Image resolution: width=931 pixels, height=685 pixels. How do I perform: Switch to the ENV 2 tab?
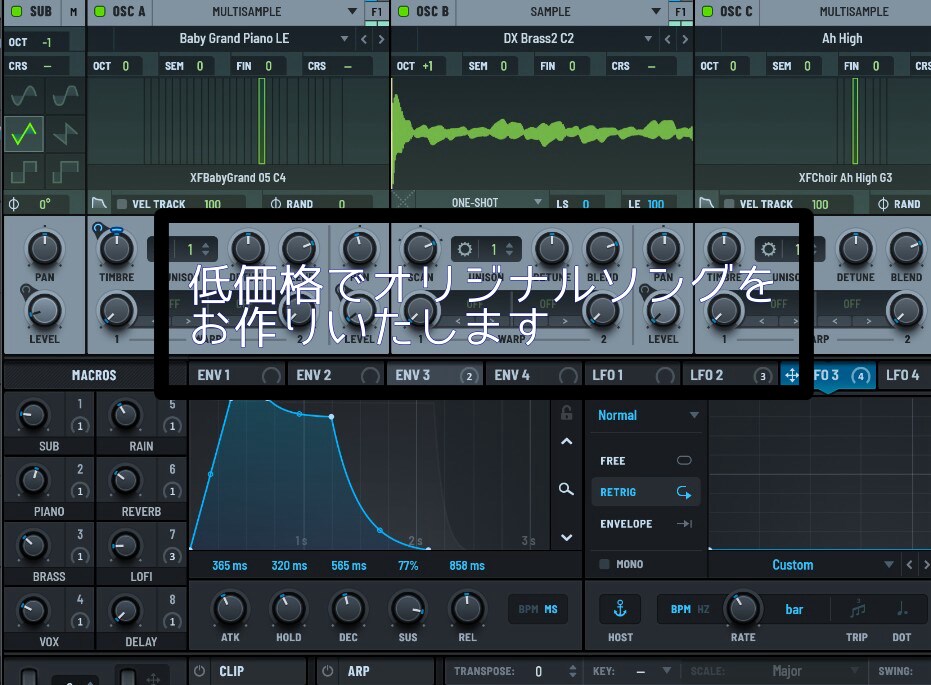pyautogui.click(x=336, y=375)
